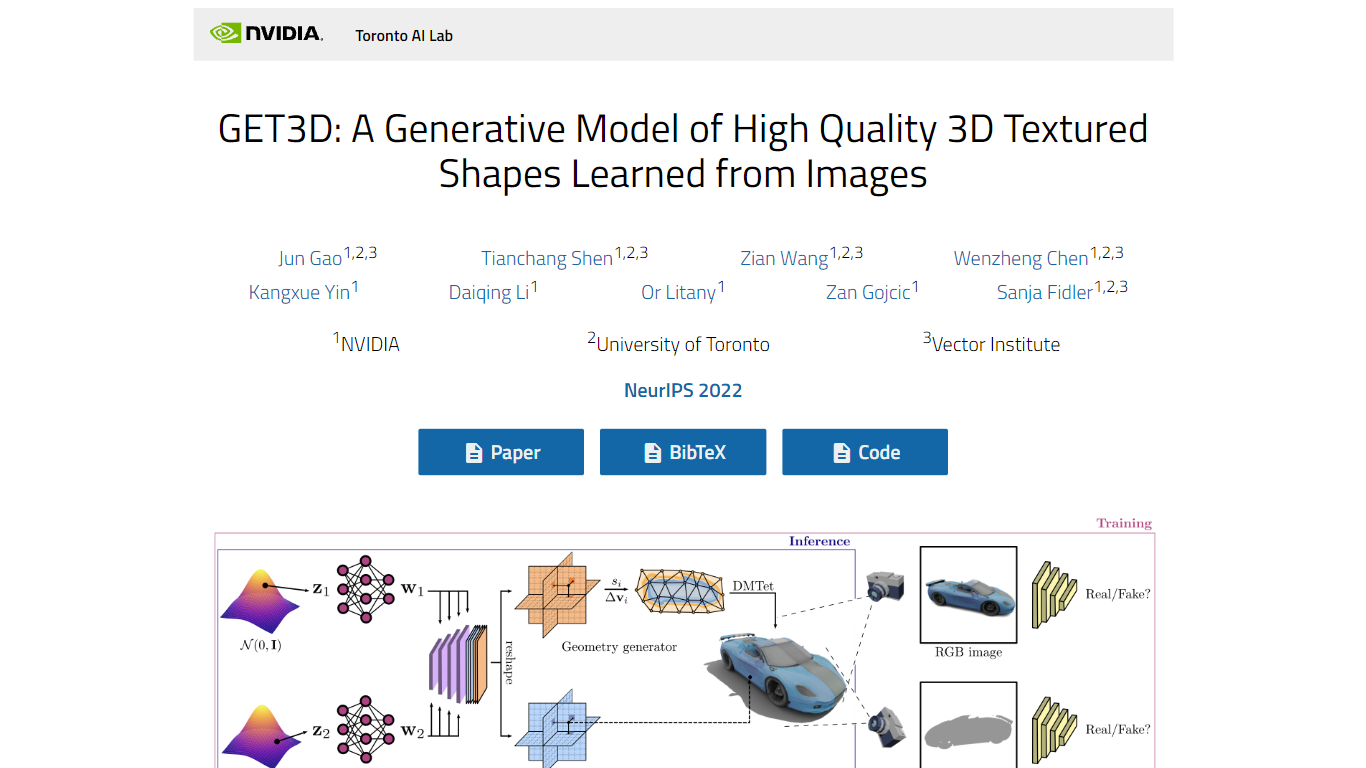1366x768 pixels.
Task: Open the Code button
Action: coord(864,451)
